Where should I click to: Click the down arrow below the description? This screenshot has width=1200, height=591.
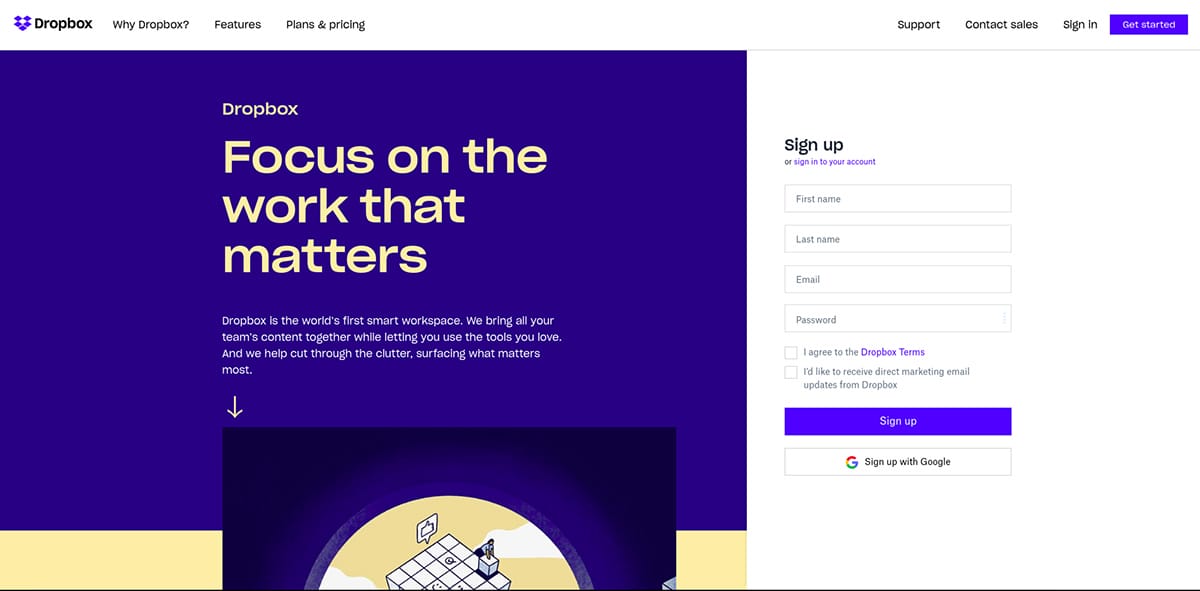click(x=235, y=406)
